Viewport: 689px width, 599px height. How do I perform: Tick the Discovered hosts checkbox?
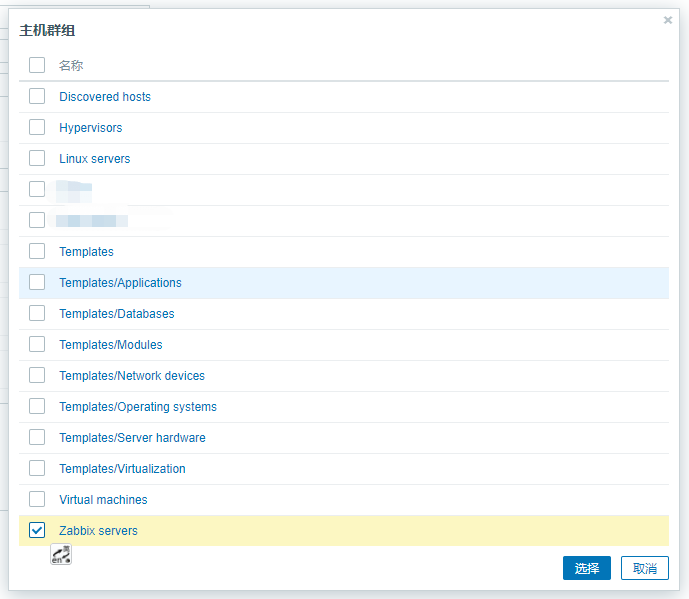click(37, 96)
